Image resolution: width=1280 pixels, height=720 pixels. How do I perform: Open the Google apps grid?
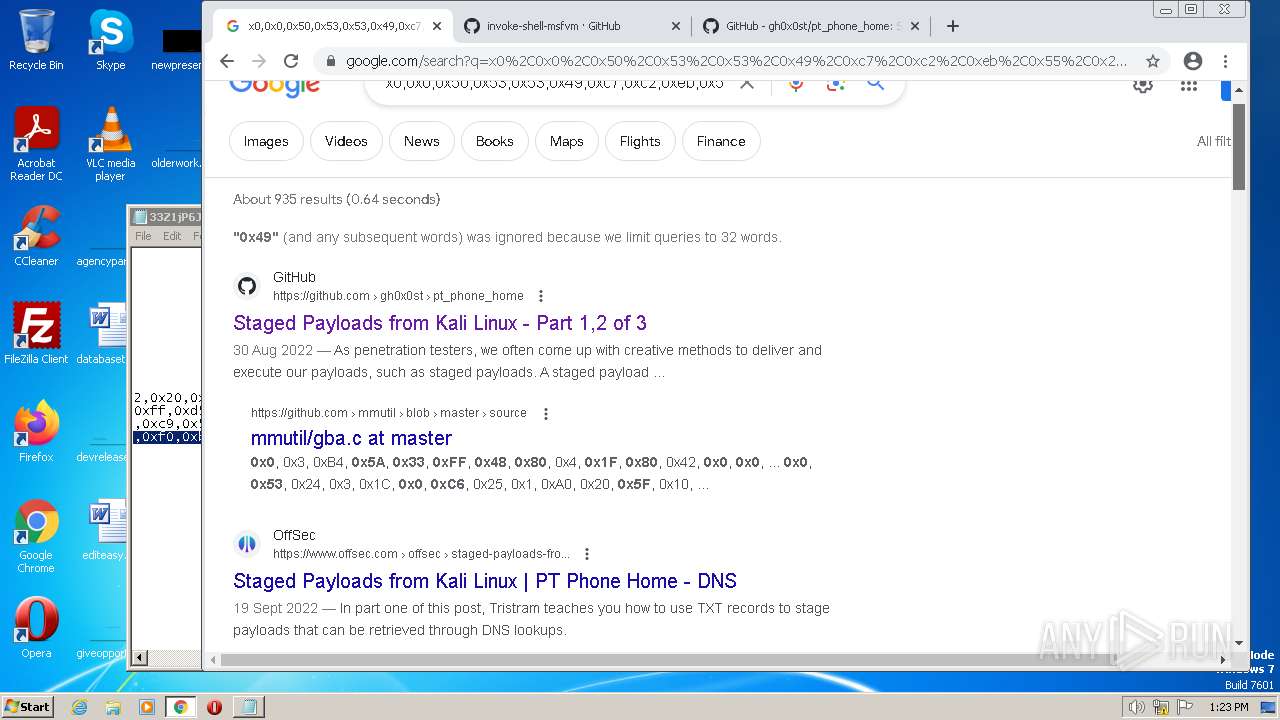(x=1189, y=85)
